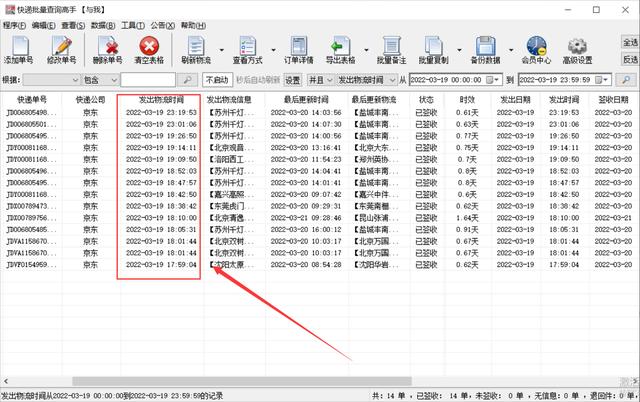The height and width of the screenshot is (402, 640).
Task: Open the start date calendar picker
Action: (493, 80)
